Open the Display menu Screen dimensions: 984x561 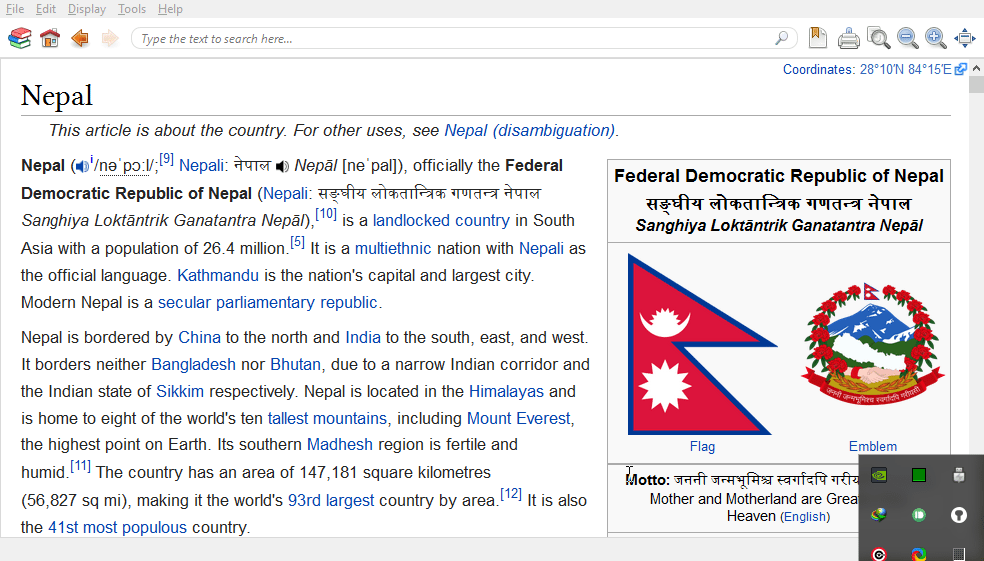pyautogui.click(x=87, y=9)
